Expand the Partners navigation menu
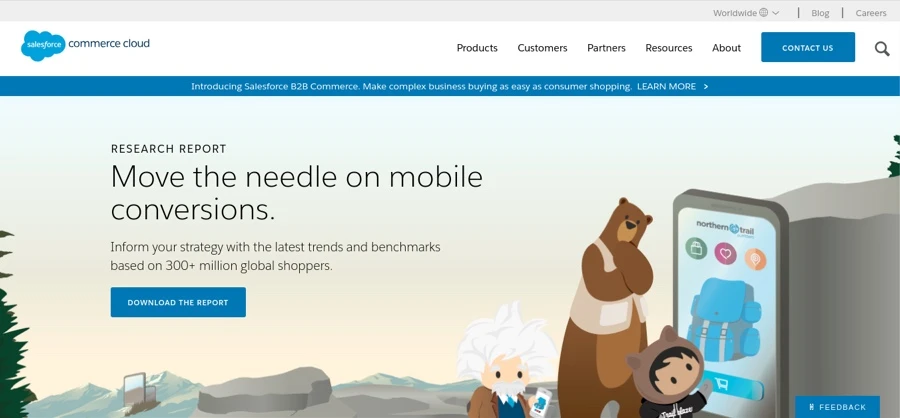This screenshot has width=900, height=418. click(x=606, y=48)
